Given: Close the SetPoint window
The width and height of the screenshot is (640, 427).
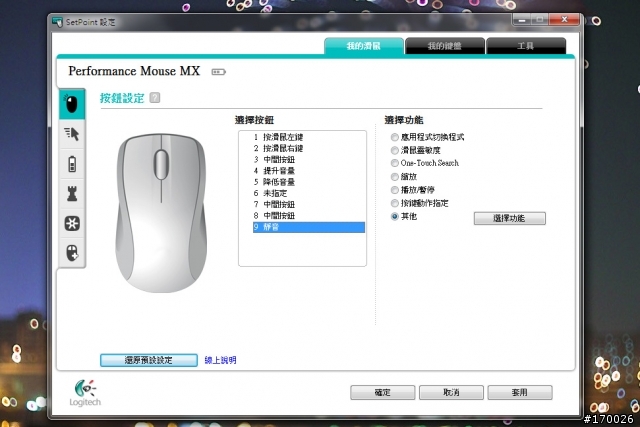Looking at the screenshot, I should [x=564, y=19].
